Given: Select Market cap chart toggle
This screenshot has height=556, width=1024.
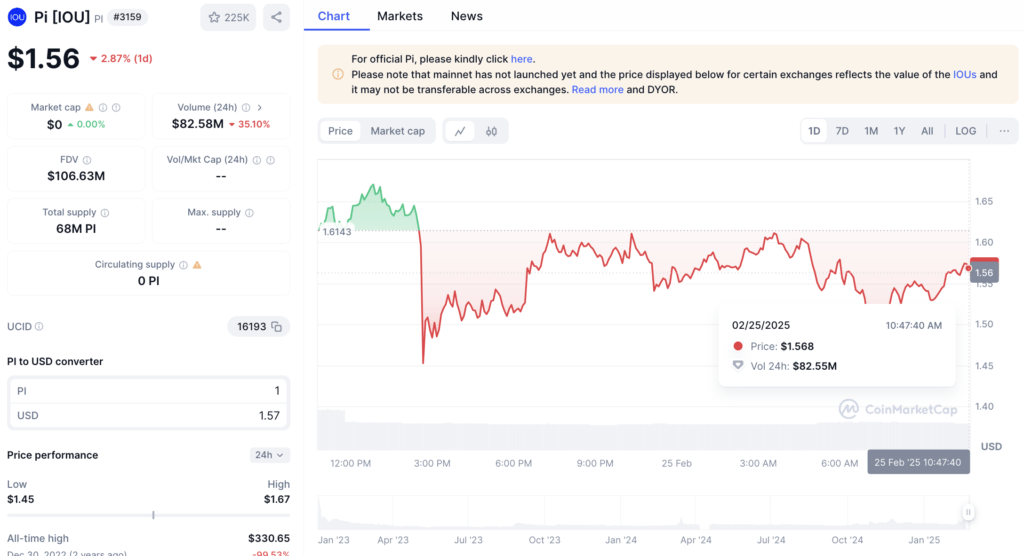Looking at the screenshot, I should 398,131.
